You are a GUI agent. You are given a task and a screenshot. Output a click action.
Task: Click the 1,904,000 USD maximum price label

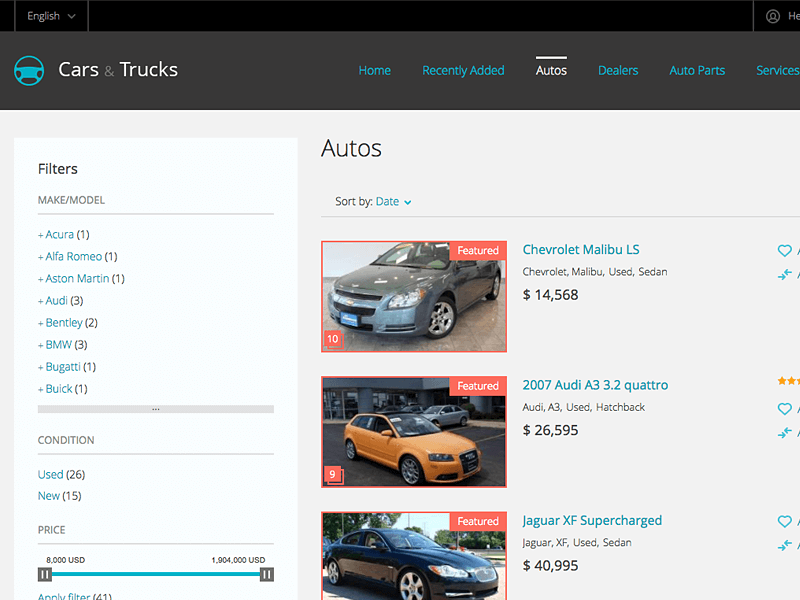coord(238,560)
